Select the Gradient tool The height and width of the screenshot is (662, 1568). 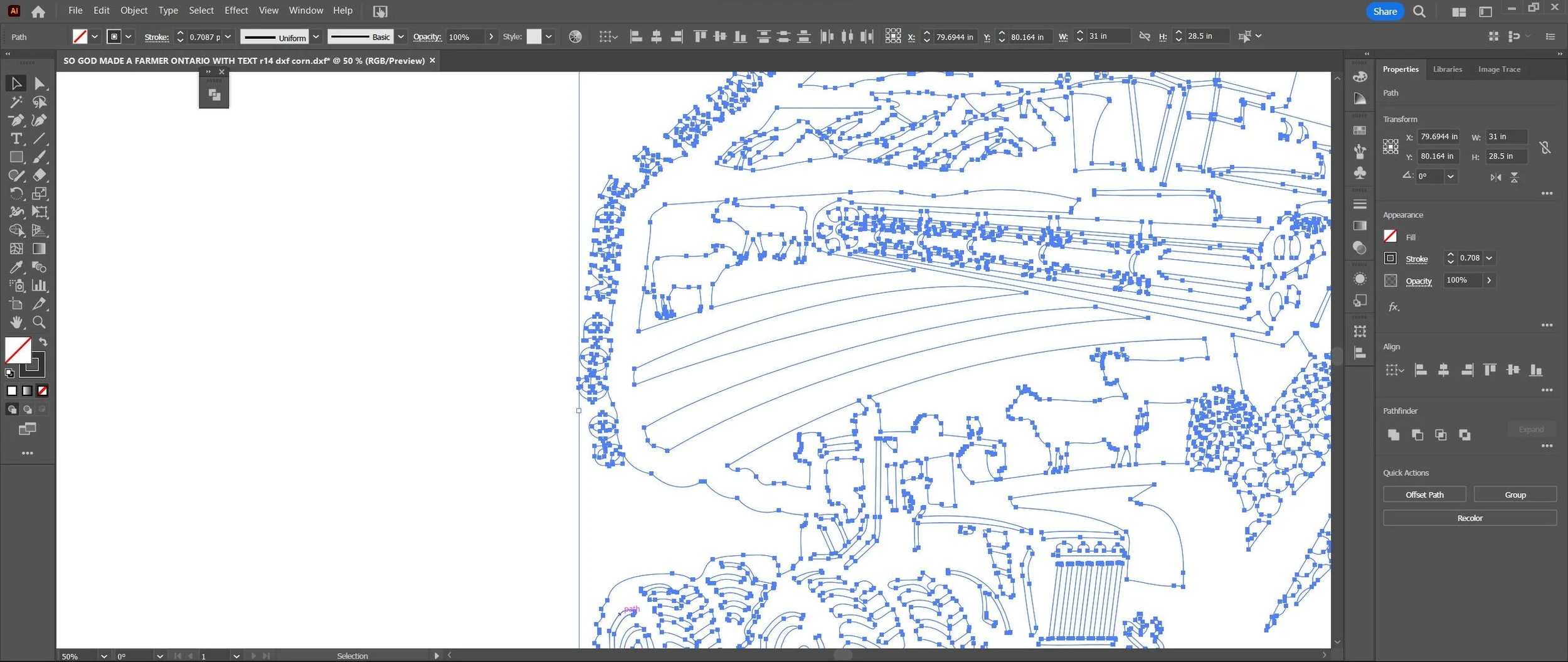[40, 248]
